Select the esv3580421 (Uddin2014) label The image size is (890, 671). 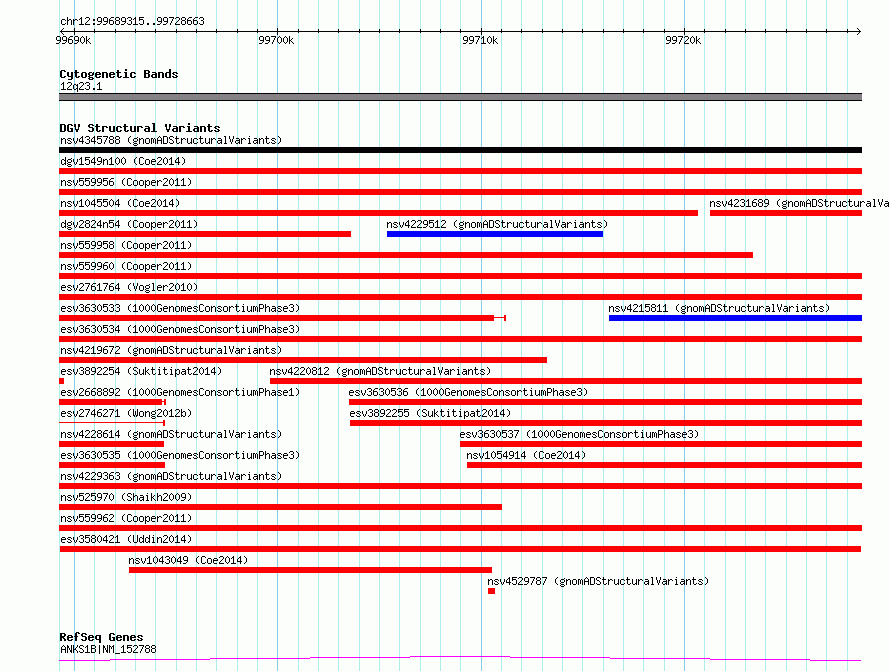point(126,539)
